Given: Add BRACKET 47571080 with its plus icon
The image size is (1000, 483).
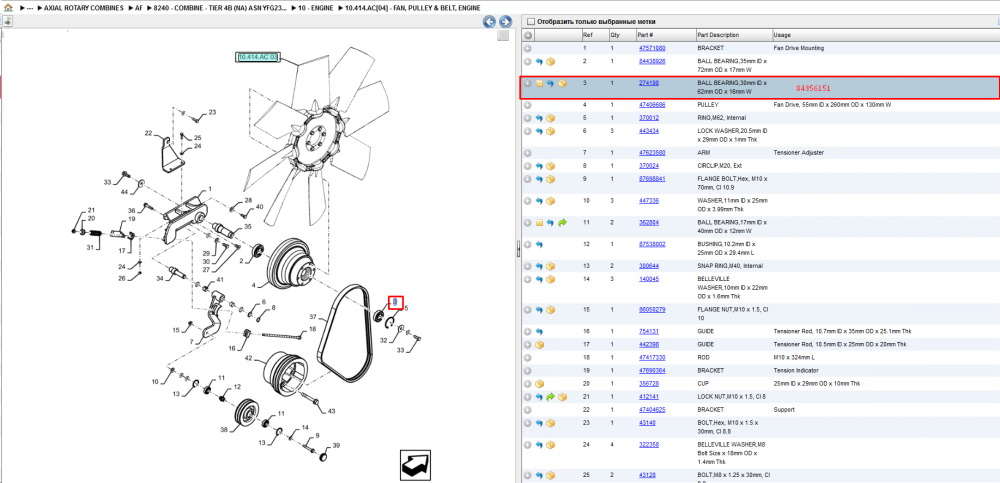Looking at the screenshot, I should pos(528,48).
